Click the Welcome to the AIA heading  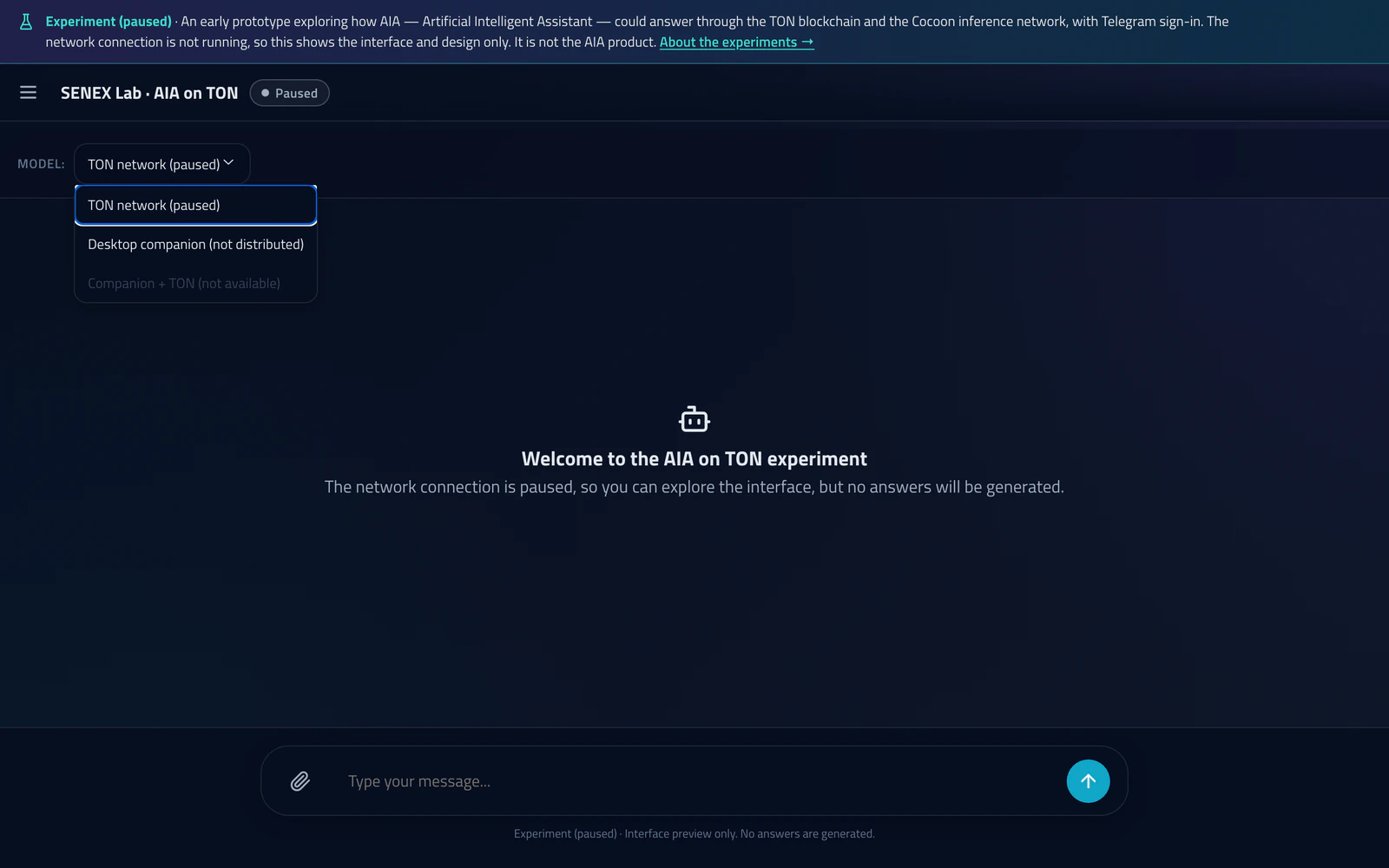tap(694, 458)
